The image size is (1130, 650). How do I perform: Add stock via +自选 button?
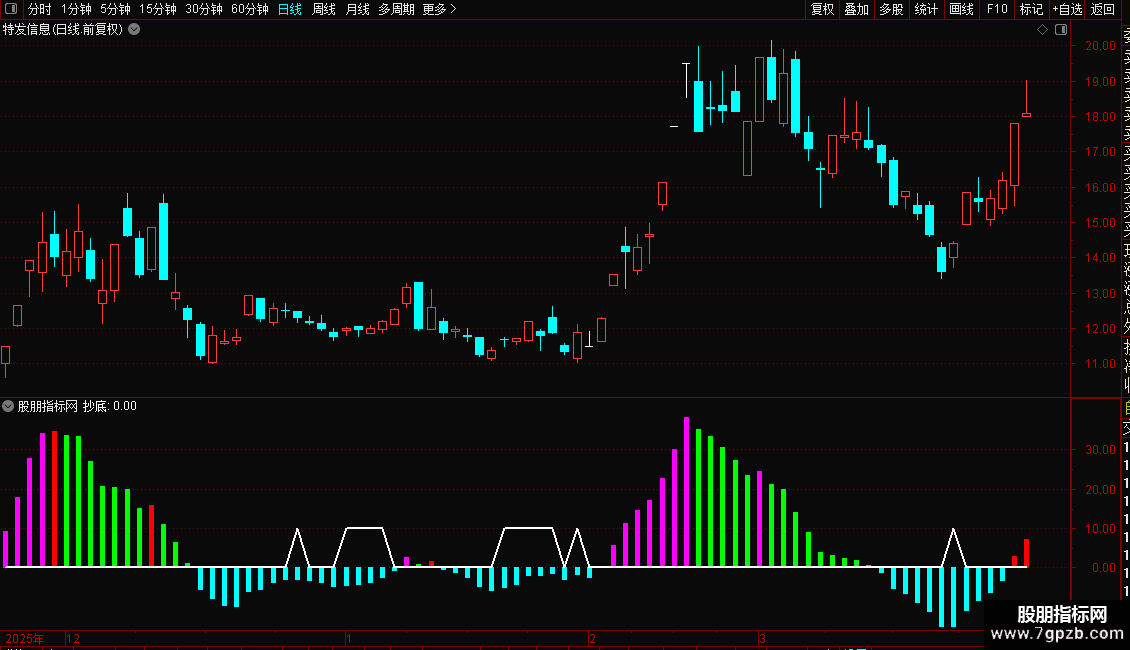(x=1067, y=9)
